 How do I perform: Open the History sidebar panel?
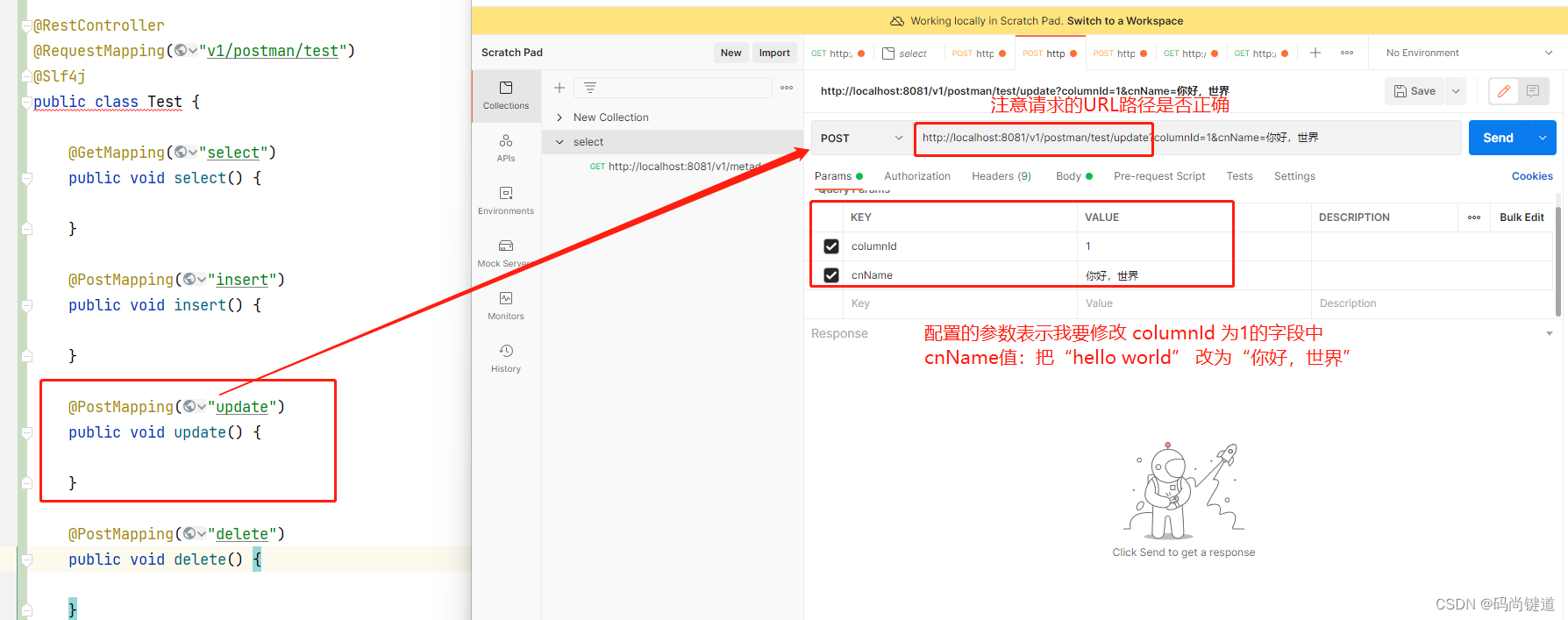click(506, 359)
